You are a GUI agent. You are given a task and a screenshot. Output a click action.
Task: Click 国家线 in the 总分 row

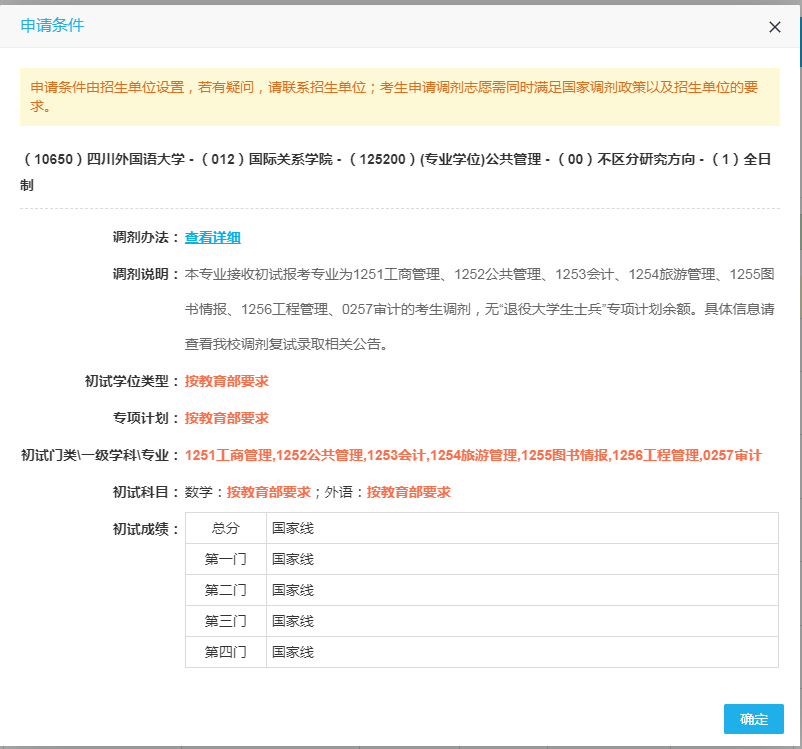point(293,528)
